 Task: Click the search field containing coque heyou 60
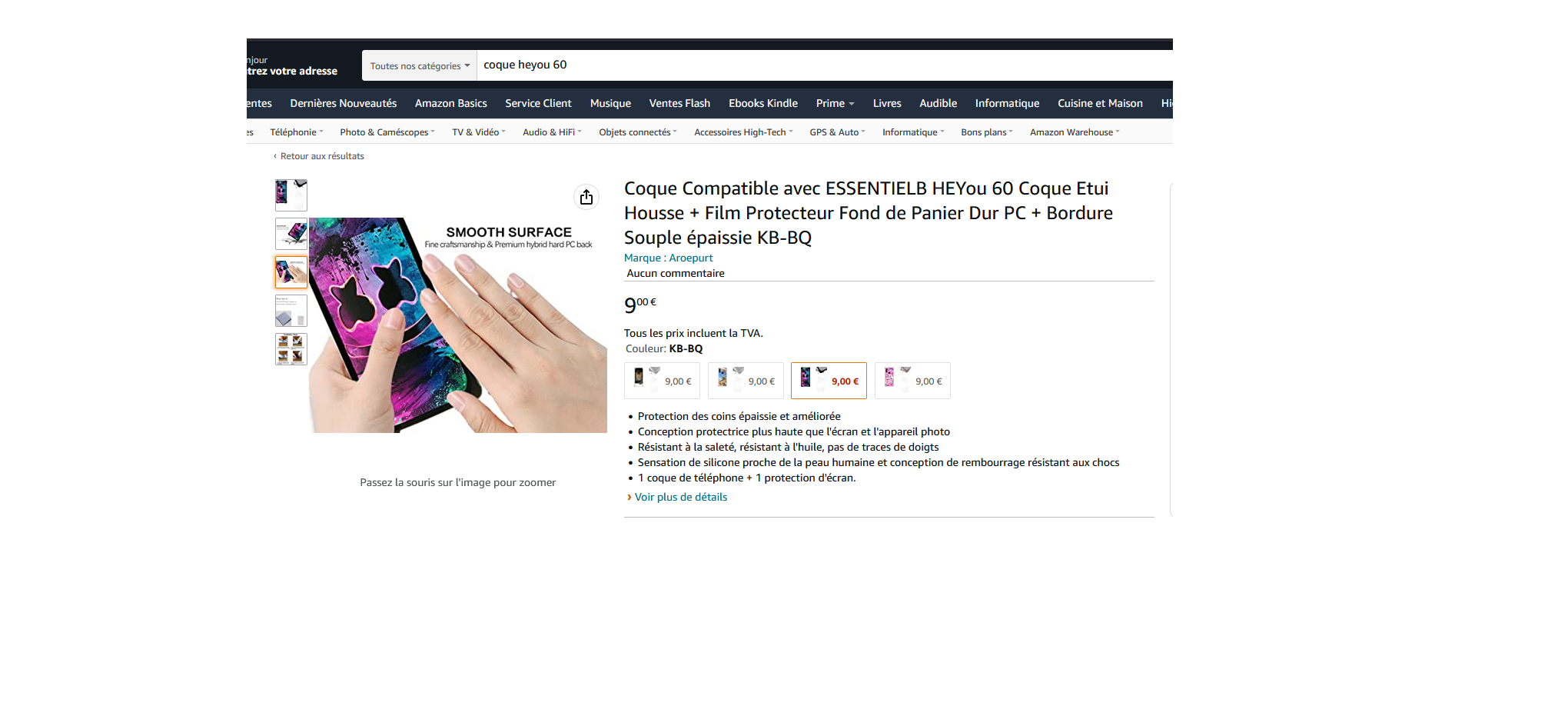[x=825, y=65]
